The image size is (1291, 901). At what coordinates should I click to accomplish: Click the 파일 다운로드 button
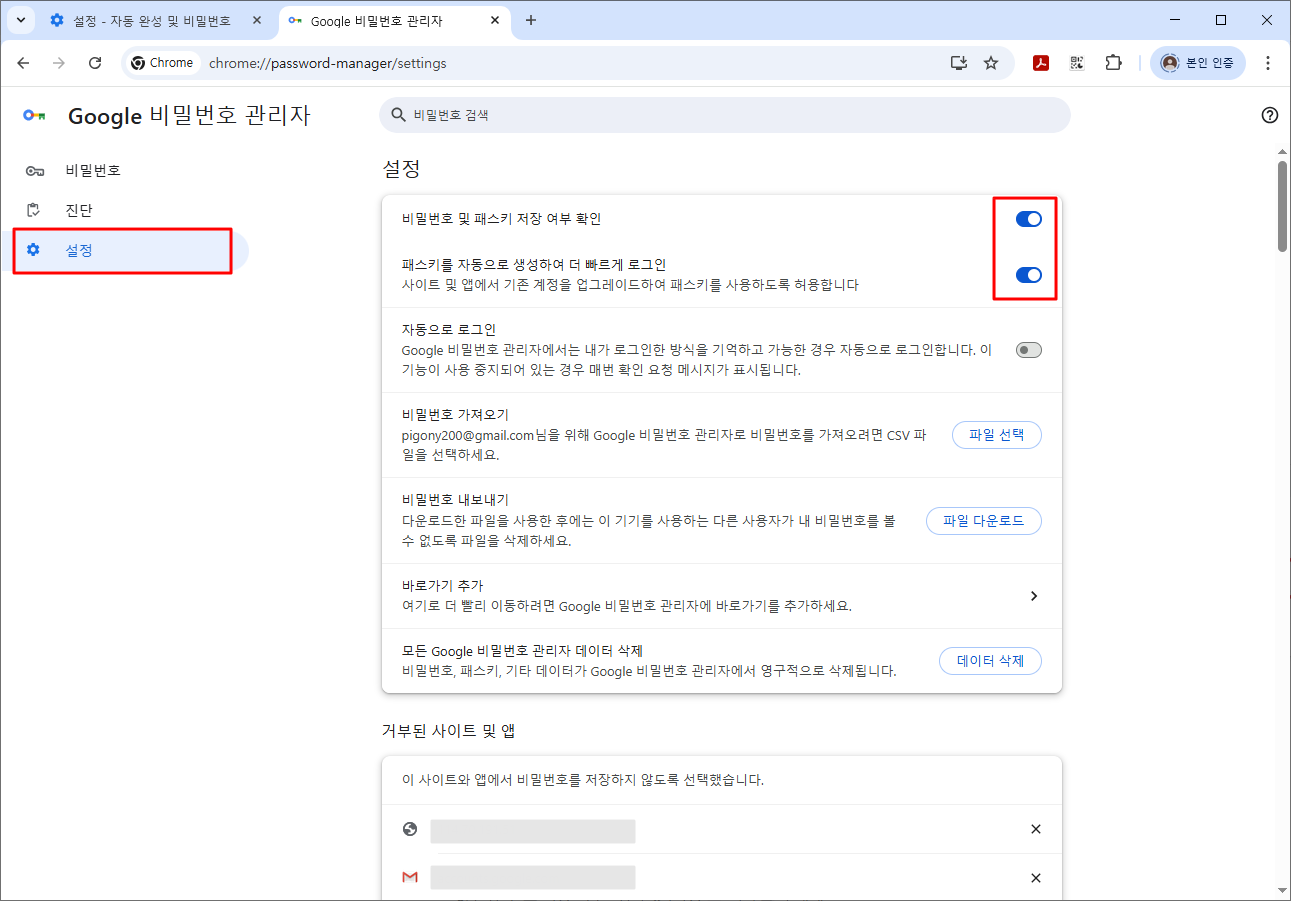[x=984, y=521]
